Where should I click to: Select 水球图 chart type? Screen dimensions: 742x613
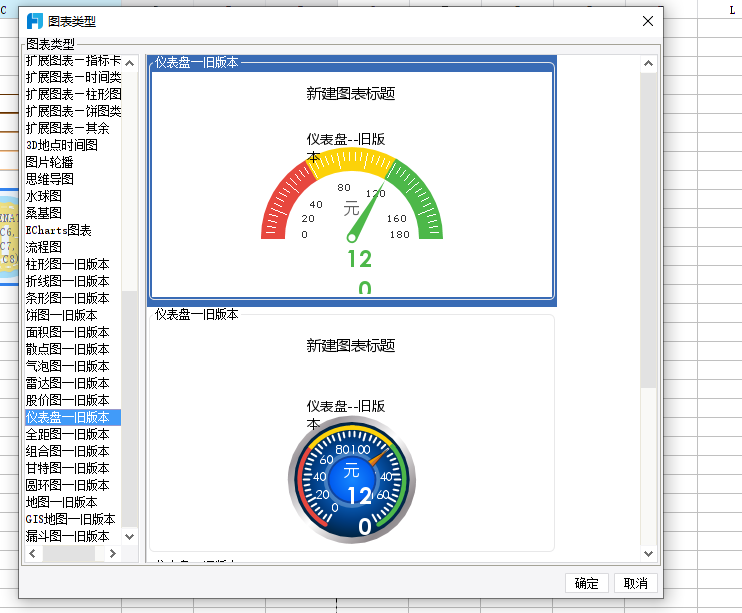[73, 196]
